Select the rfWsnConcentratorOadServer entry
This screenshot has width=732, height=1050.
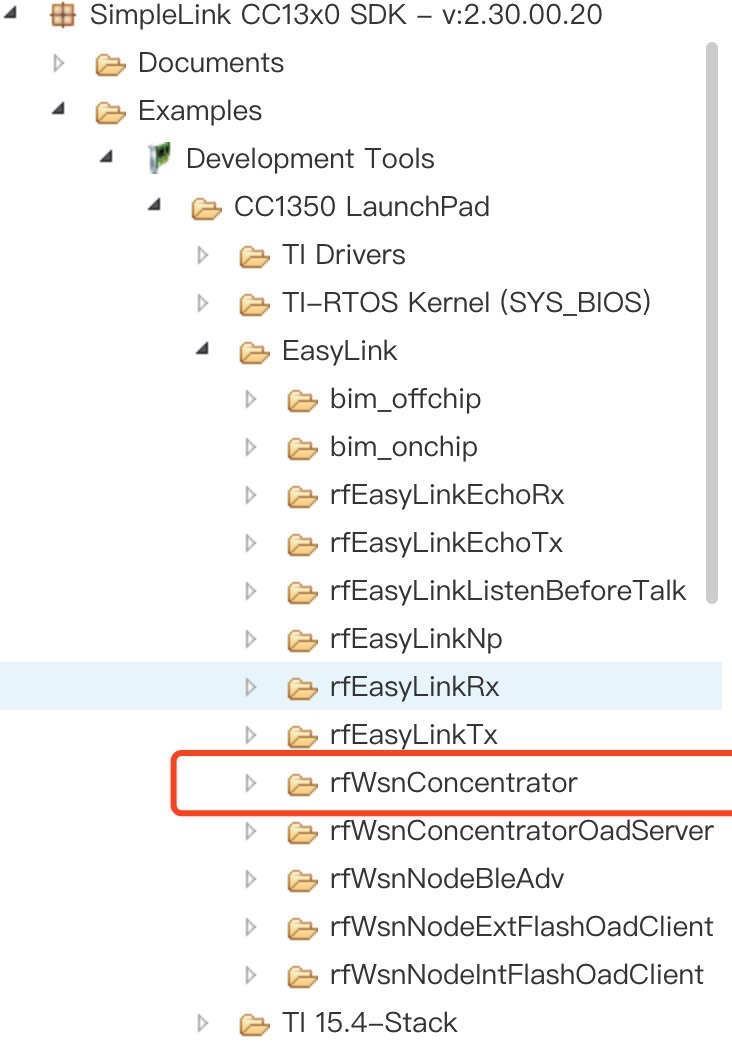521,831
